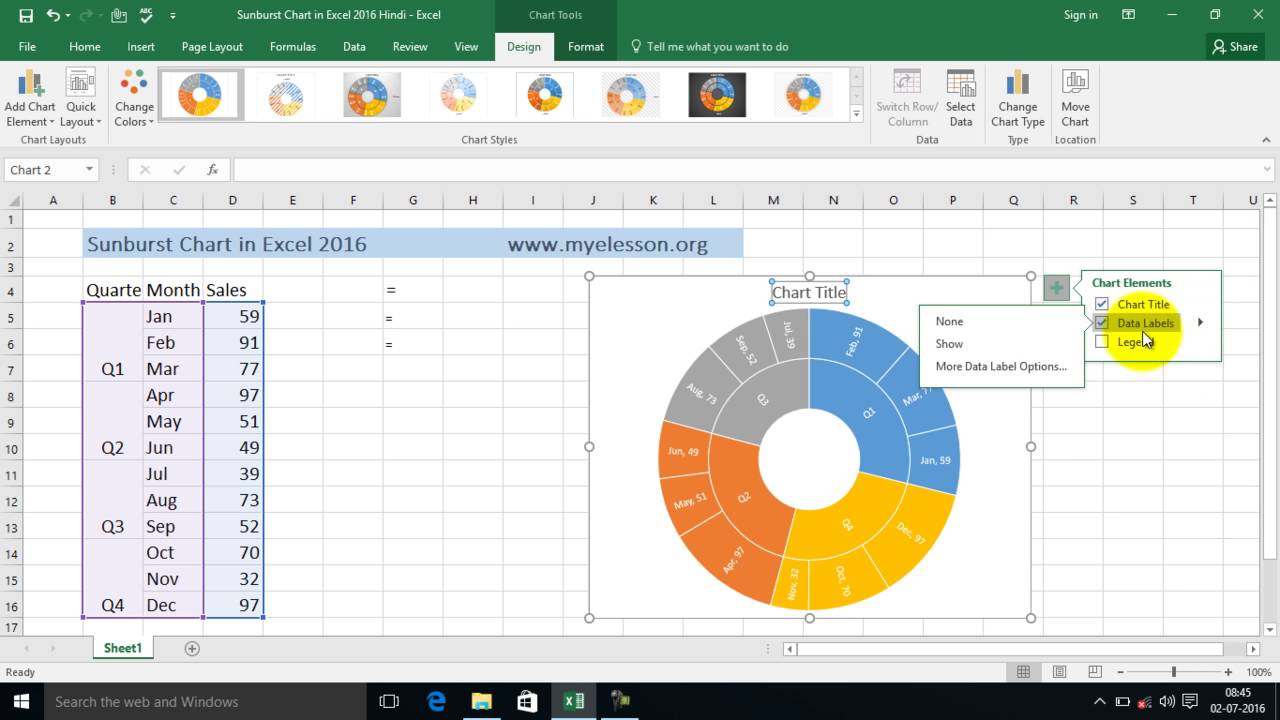Select cell containing Sales header
Screen dimensions: 1280x720
(233, 290)
